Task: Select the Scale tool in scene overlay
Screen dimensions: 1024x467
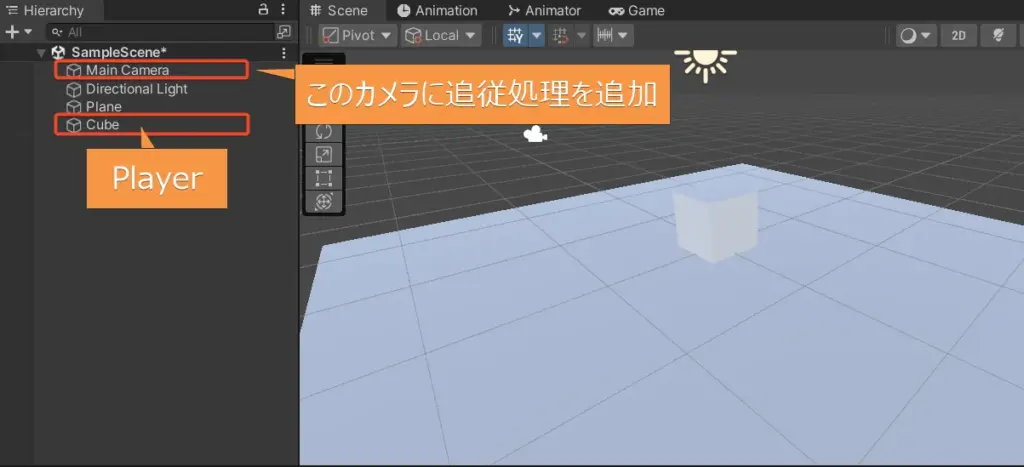Action: tap(323, 155)
